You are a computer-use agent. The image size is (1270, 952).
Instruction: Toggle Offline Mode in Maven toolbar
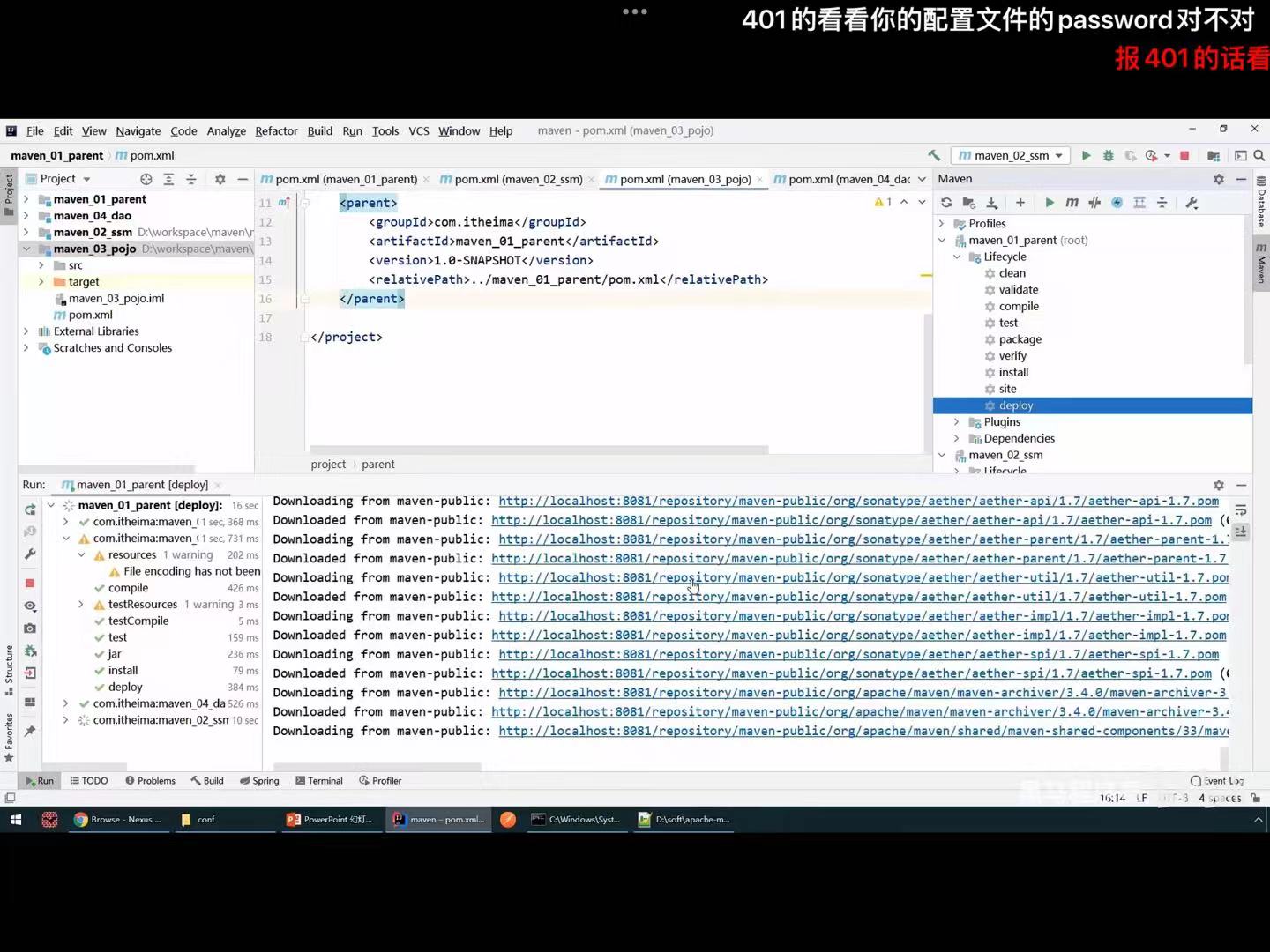pyautogui.click(x=1094, y=203)
